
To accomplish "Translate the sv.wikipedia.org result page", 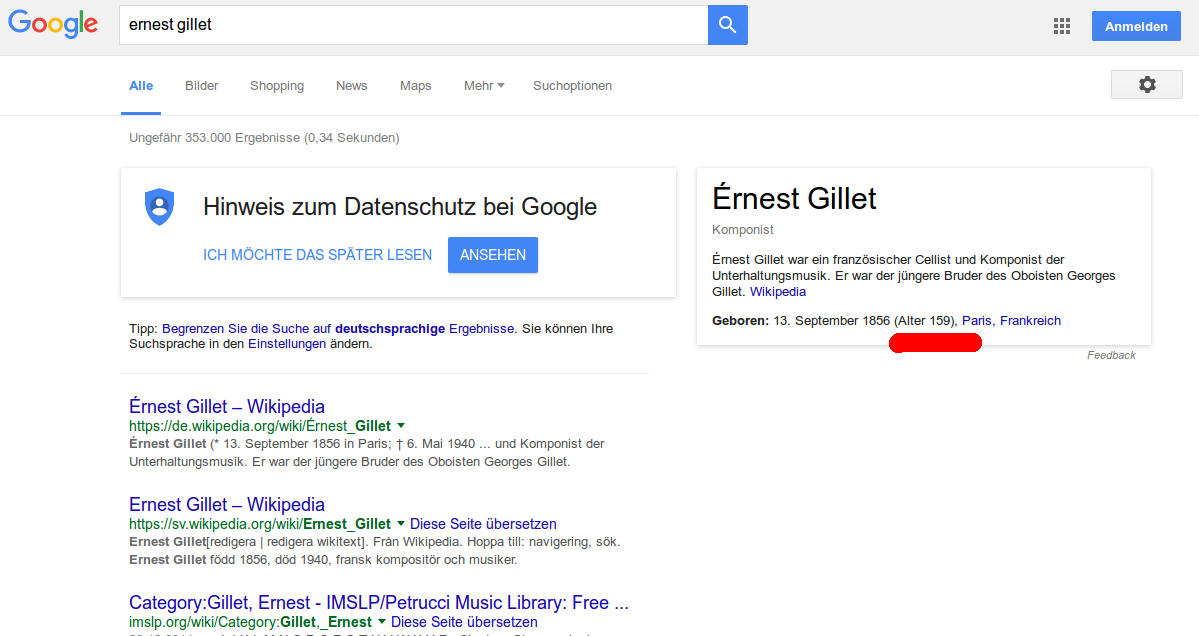I will [x=483, y=524].
